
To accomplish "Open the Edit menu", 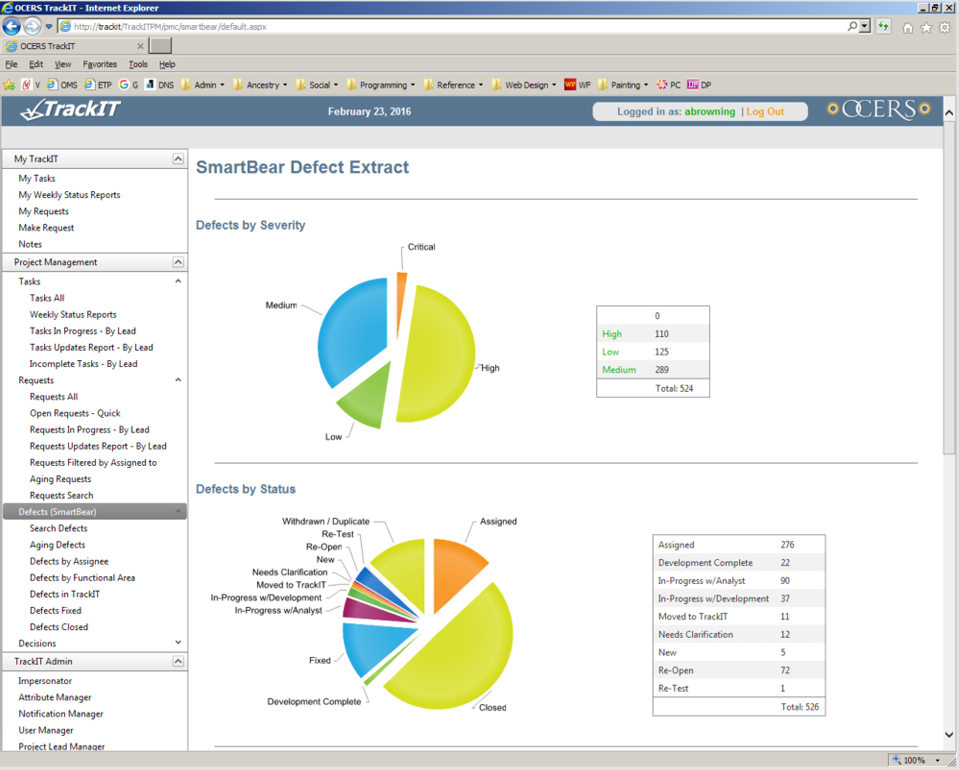I will pos(36,64).
